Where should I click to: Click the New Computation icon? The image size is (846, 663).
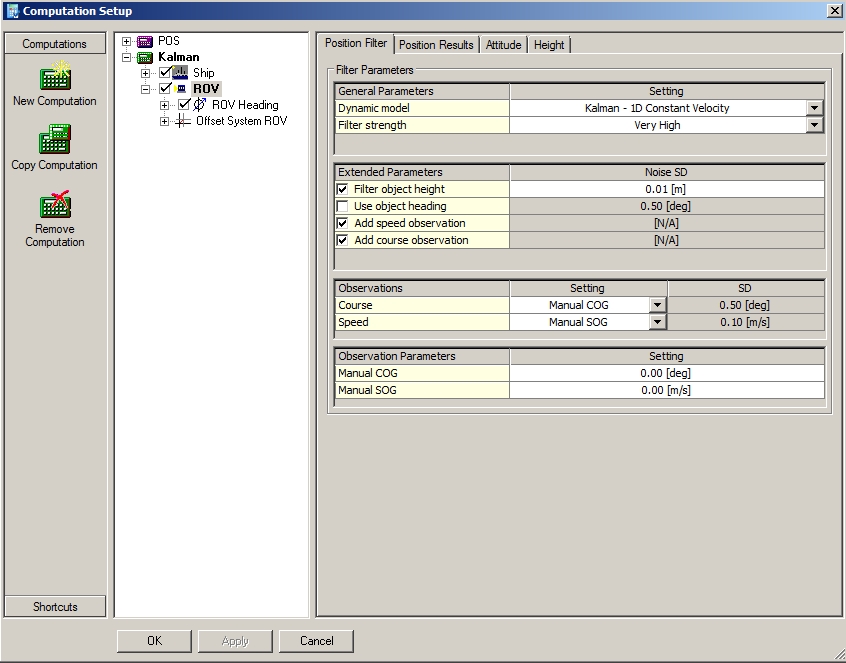pyautogui.click(x=54, y=76)
